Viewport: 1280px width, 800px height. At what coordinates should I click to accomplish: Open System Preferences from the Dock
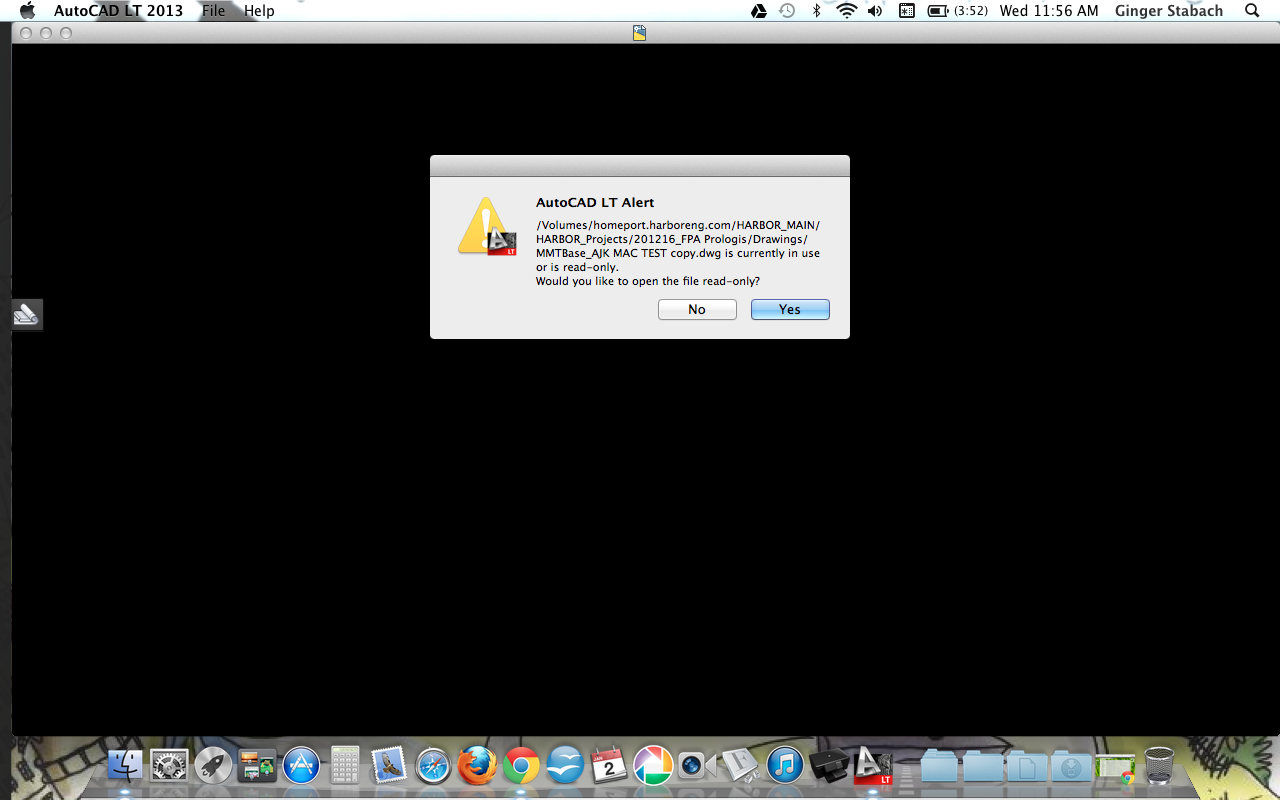pyautogui.click(x=170, y=766)
